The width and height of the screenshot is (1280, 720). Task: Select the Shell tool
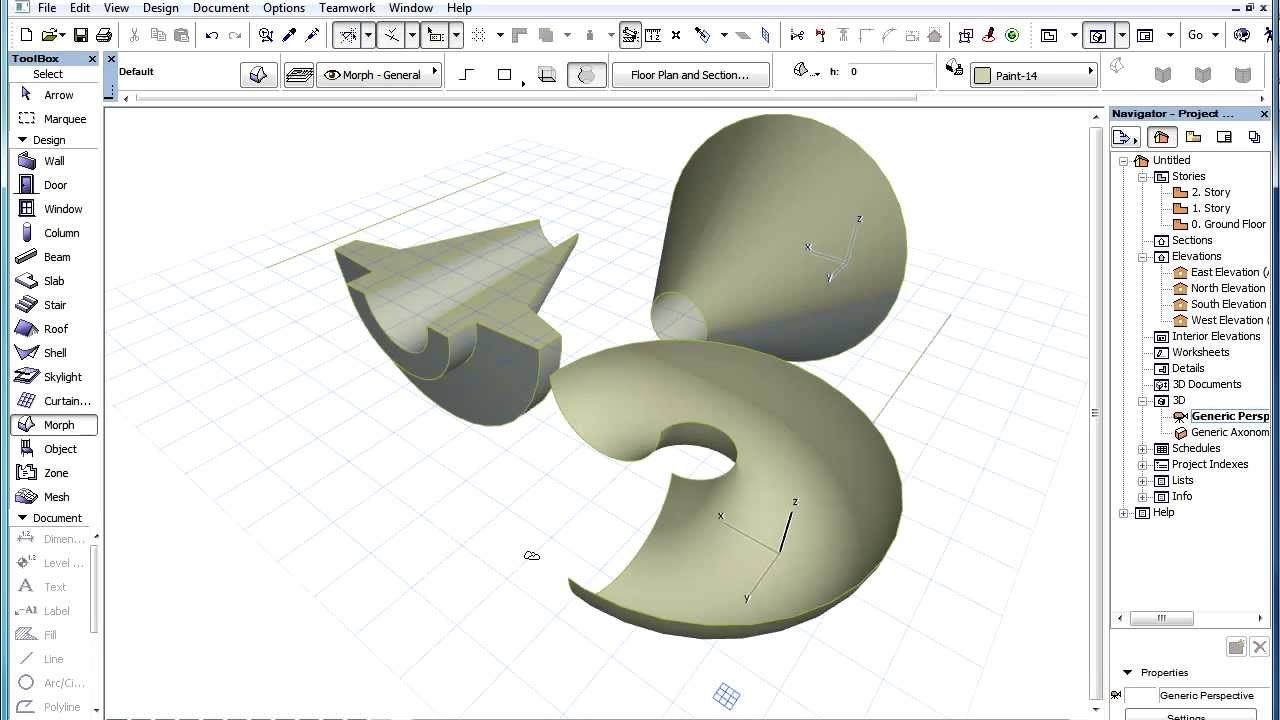click(x=54, y=353)
